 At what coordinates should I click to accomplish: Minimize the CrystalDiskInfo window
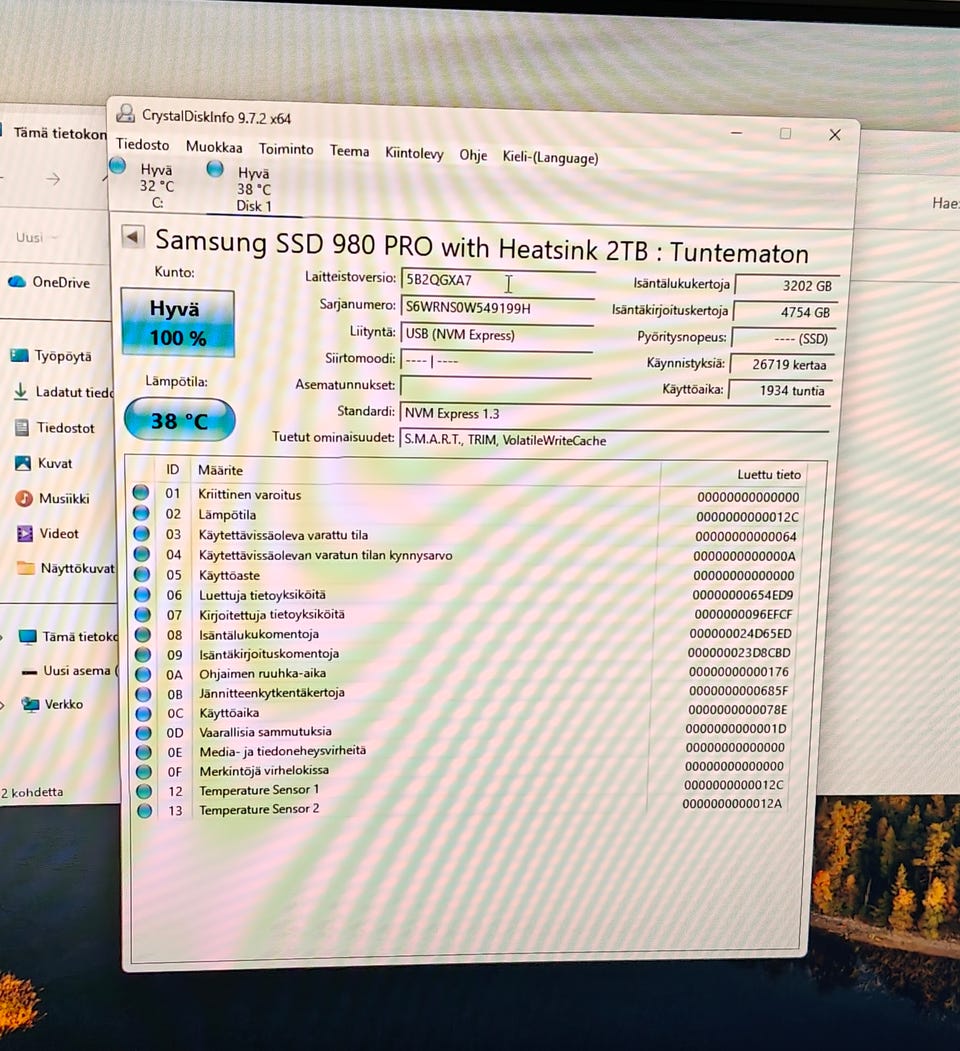[x=737, y=133]
